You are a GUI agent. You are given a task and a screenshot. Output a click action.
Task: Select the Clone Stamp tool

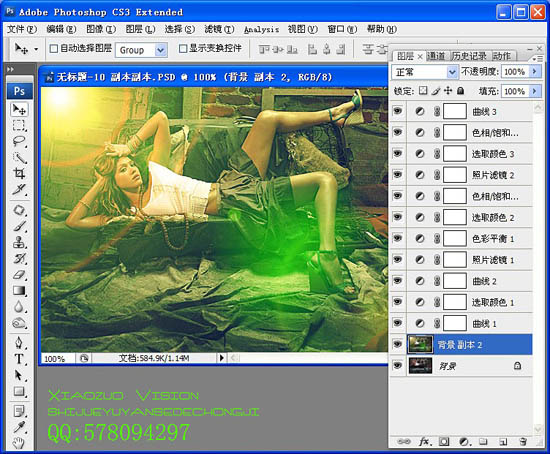[x=19, y=242]
